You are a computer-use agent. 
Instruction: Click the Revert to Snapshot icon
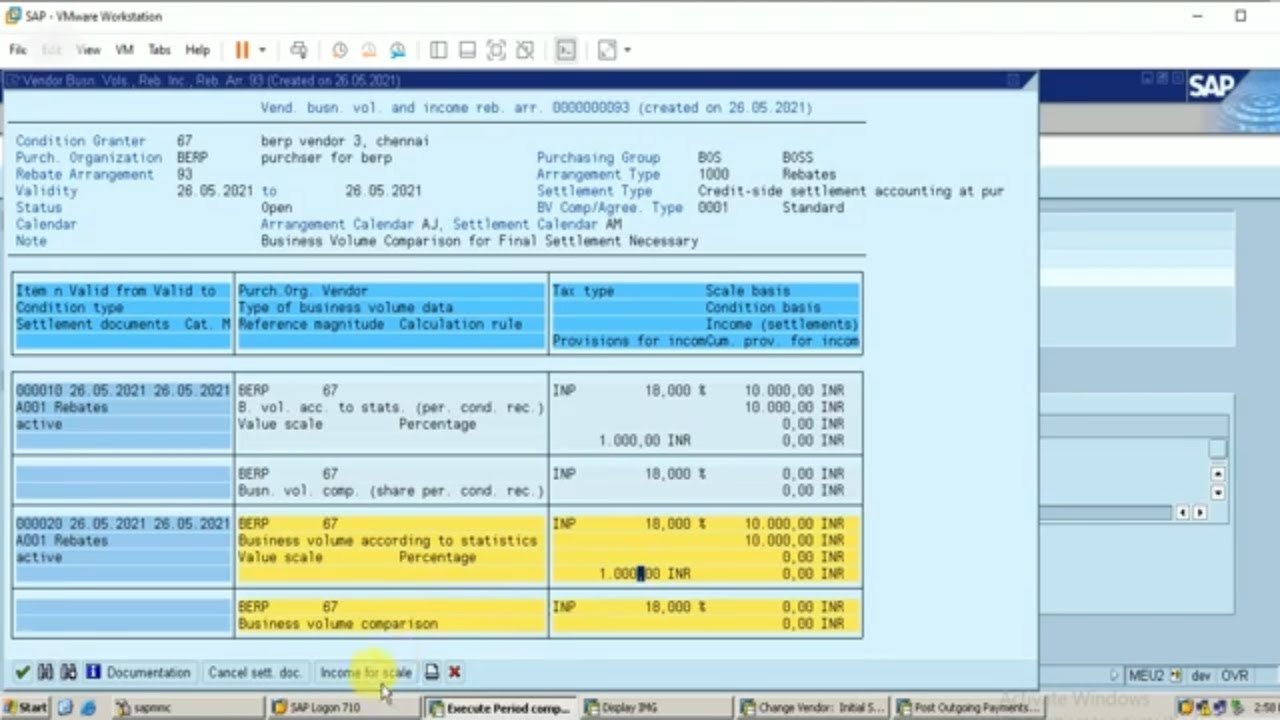point(369,50)
